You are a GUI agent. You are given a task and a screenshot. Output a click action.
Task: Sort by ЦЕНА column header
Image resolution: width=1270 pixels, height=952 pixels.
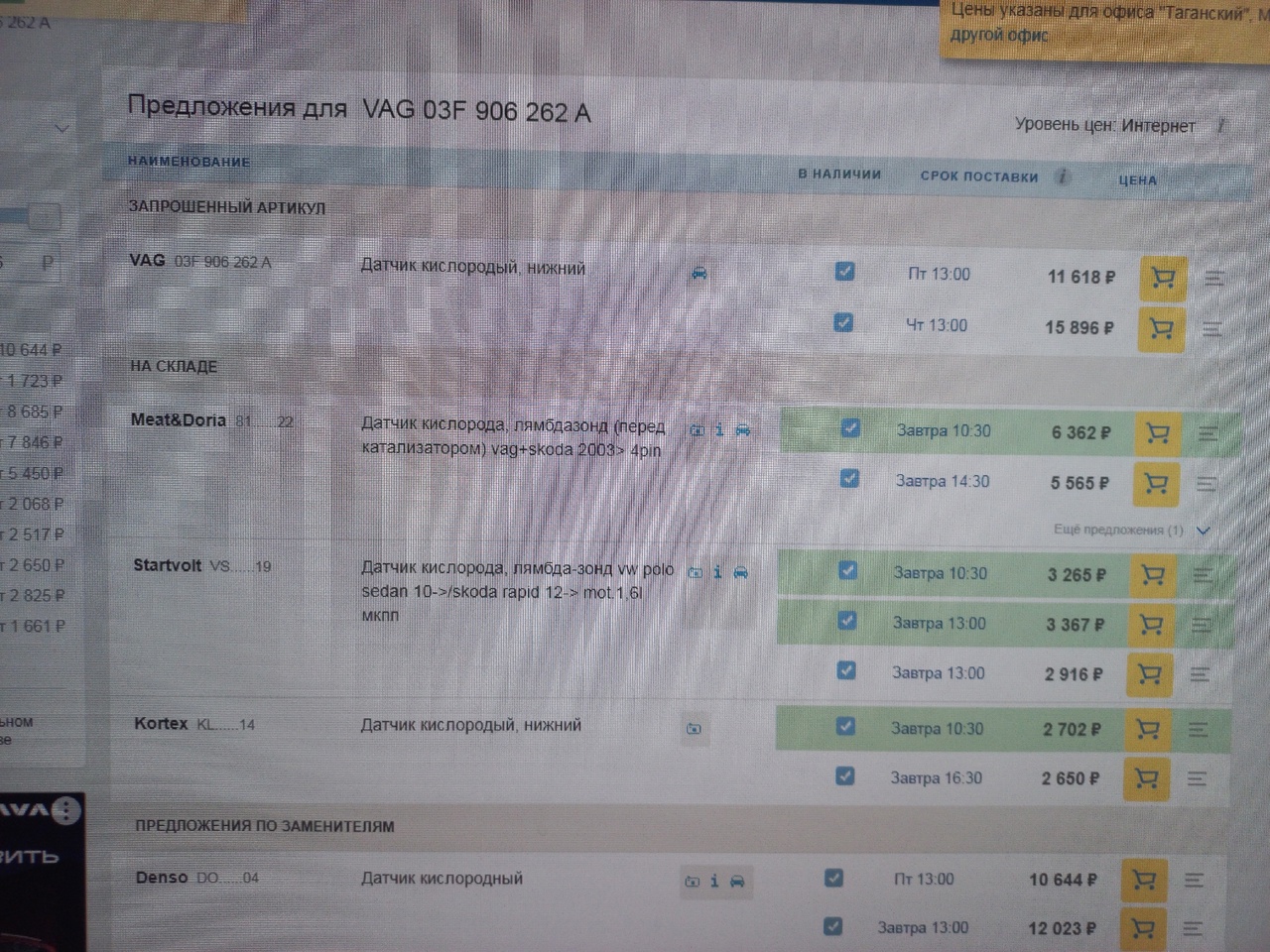pyautogui.click(x=1137, y=180)
